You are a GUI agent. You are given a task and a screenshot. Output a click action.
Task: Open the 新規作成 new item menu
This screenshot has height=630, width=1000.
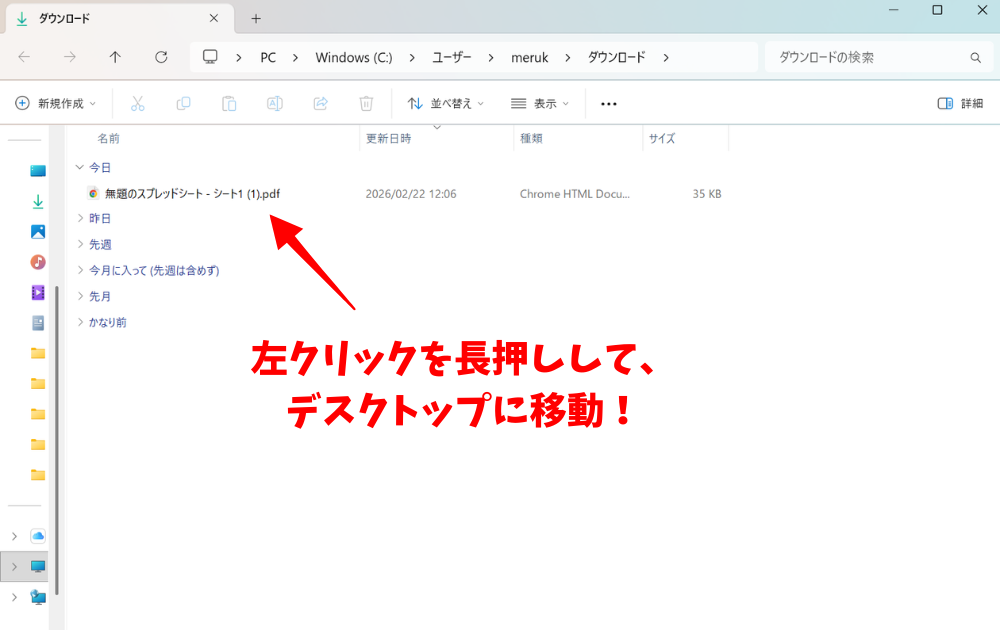click(56, 103)
